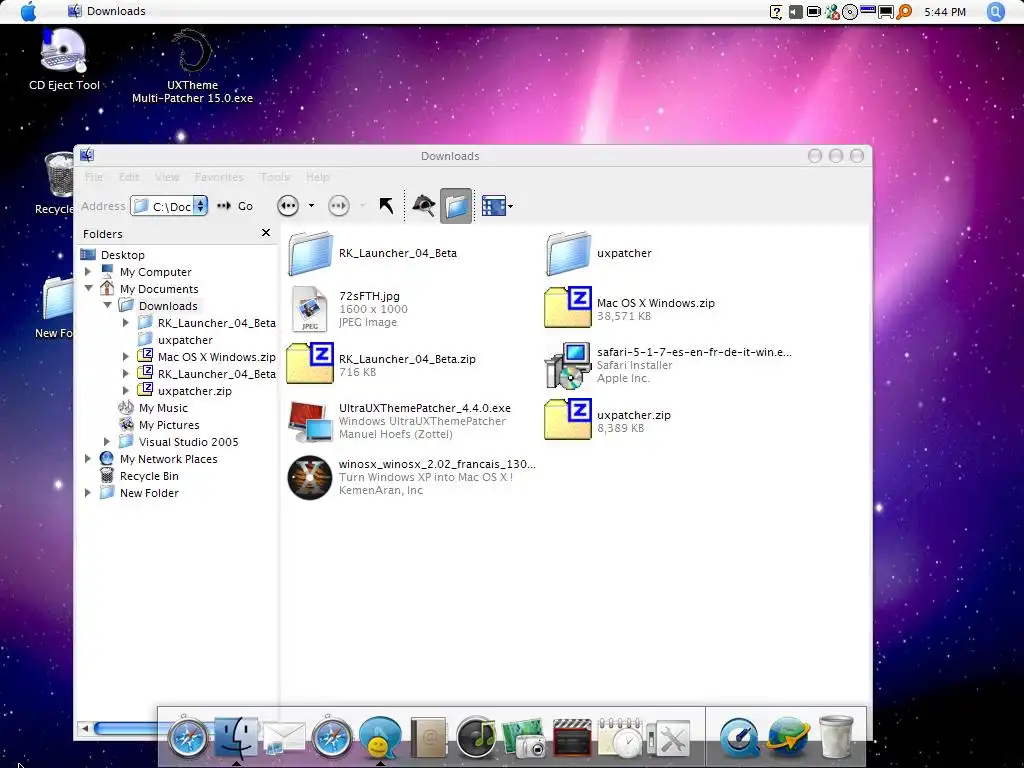
Task: Click the Go button
Action: 235,206
